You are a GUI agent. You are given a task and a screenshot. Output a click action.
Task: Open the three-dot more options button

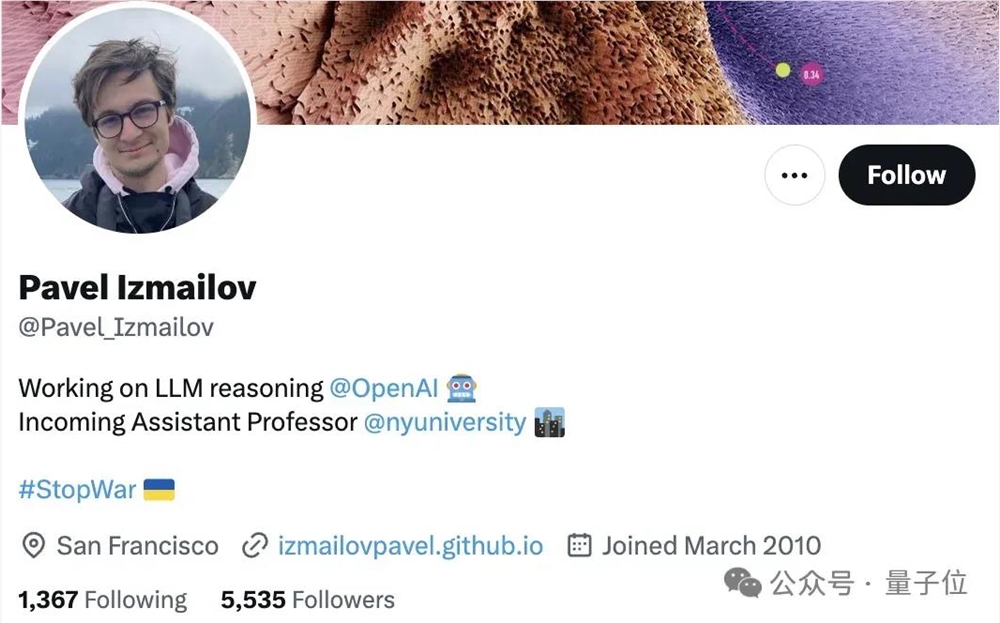[794, 175]
